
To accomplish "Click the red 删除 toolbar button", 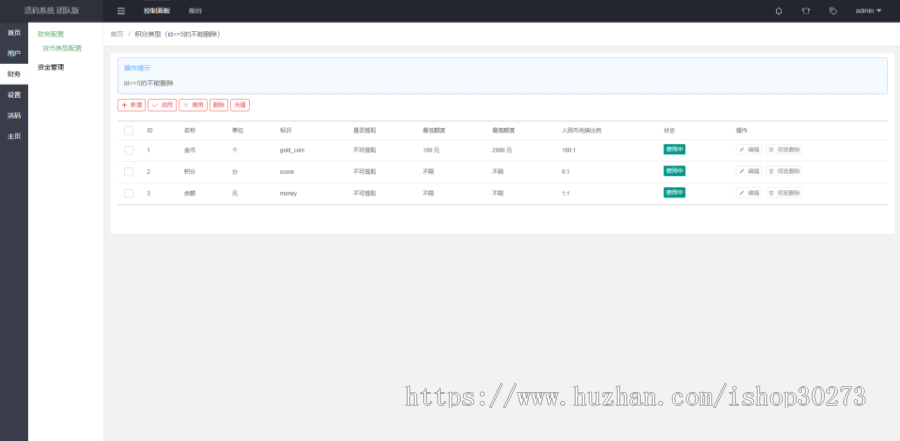I will coord(219,105).
